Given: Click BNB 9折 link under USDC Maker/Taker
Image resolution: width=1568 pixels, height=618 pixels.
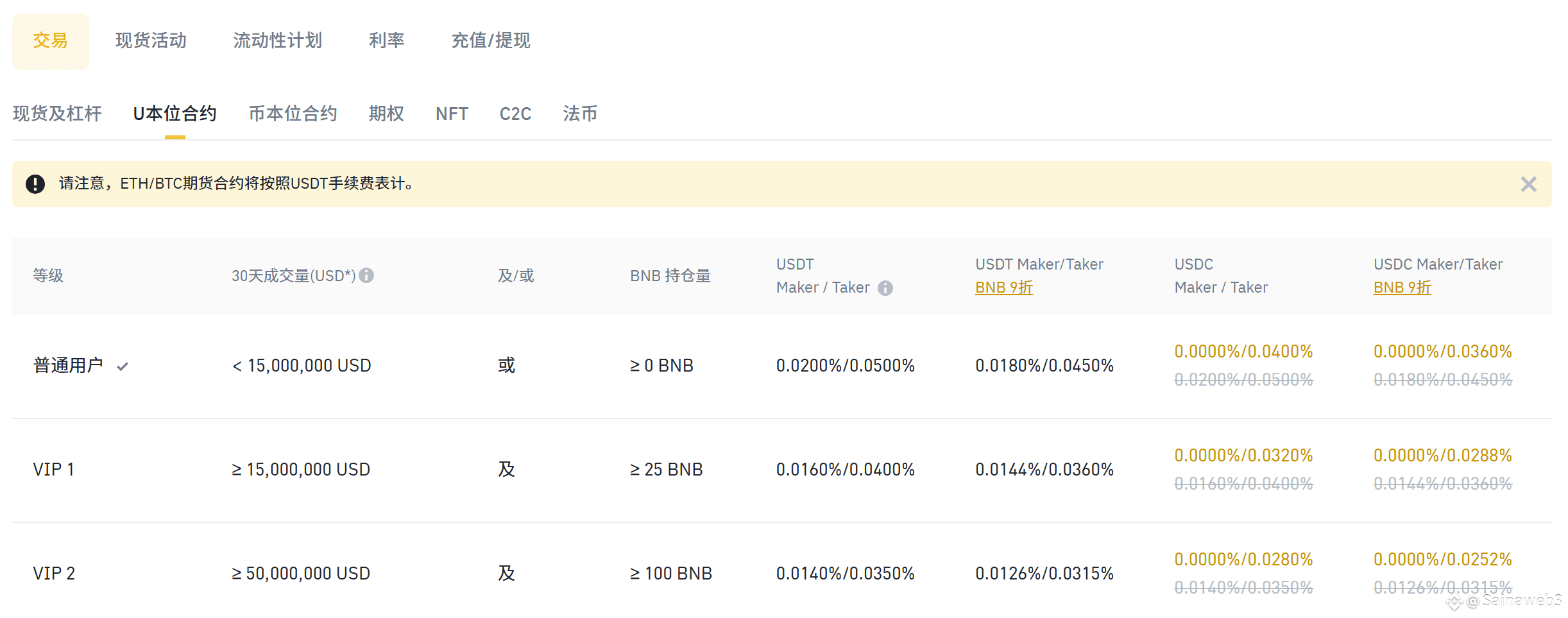Looking at the screenshot, I should click(1402, 288).
